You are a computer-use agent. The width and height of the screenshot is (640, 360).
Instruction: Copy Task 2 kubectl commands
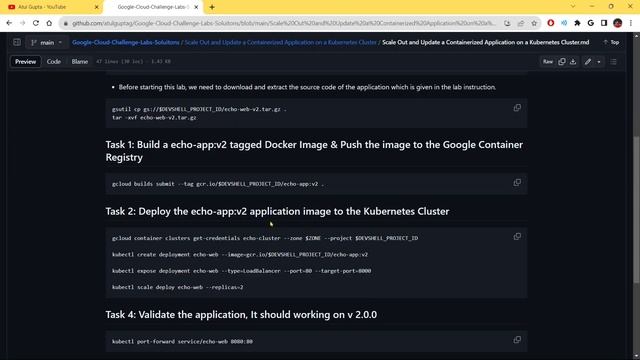tap(517, 236)
